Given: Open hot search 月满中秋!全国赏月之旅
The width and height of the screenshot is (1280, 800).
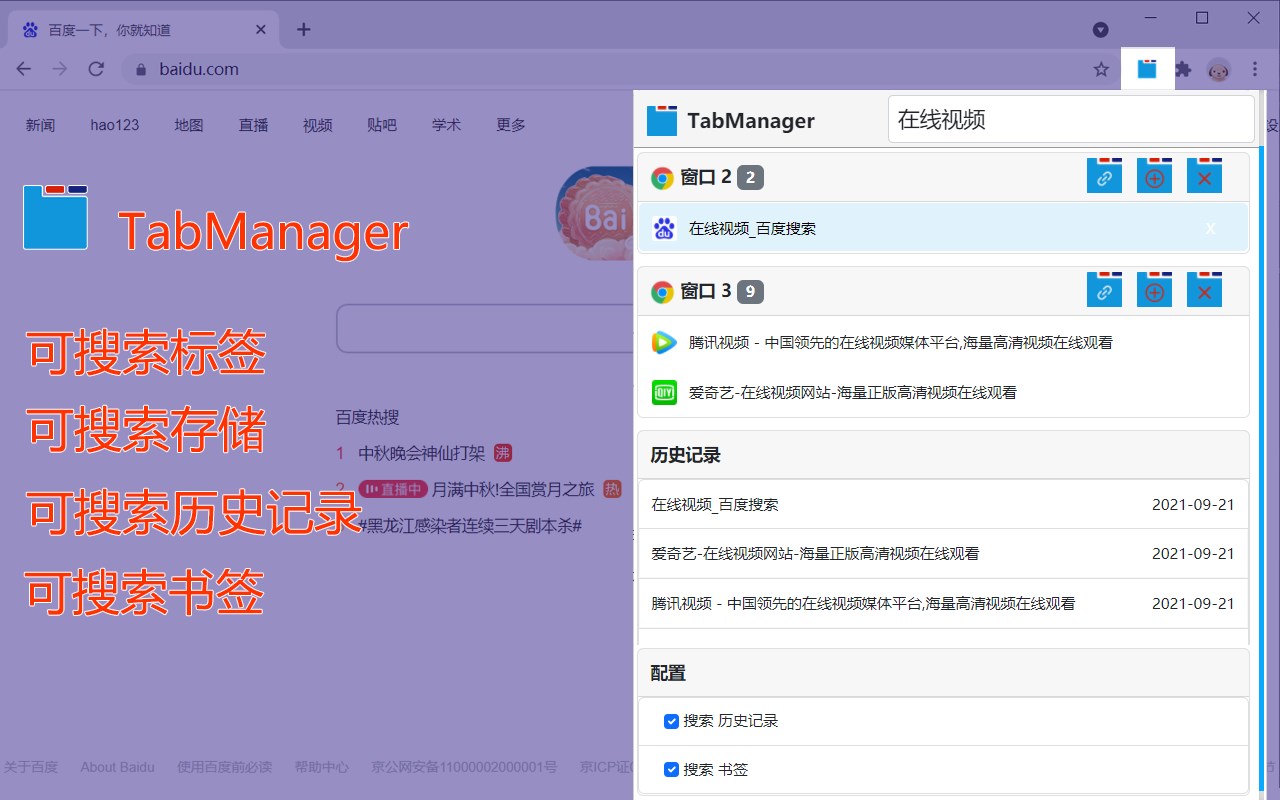Looking at the screenshot, I should point(513,489).
